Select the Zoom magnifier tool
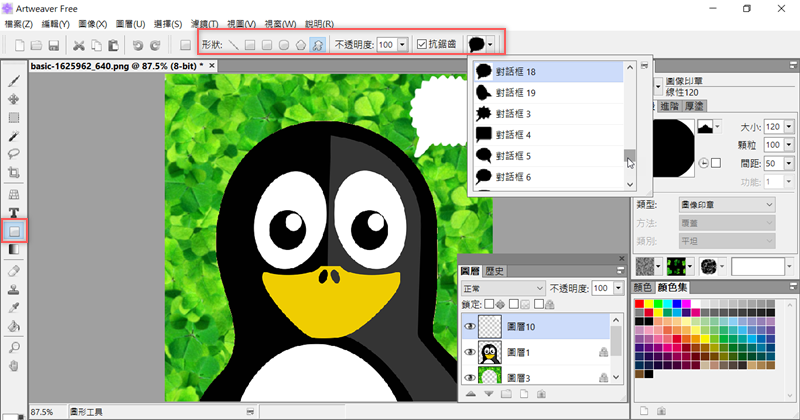This screenshot has height=420, width=800. point(14,346)
